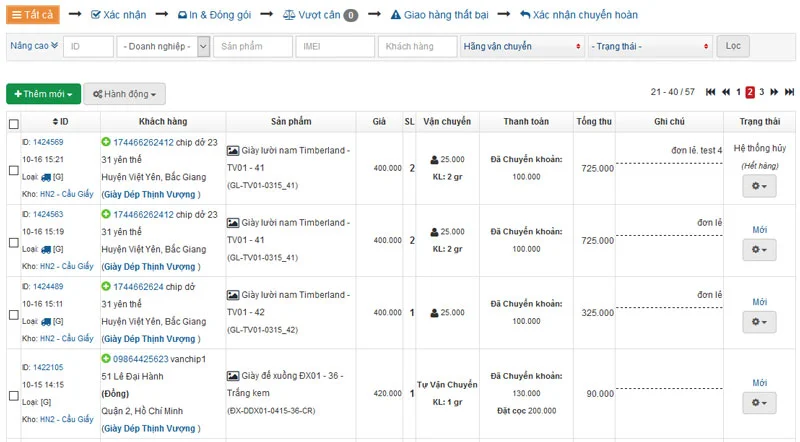This screenshot has height=442, width=800.
Task: Open product image icon for order 1424569
Action: pyautogui.click(x=233, y=151)
